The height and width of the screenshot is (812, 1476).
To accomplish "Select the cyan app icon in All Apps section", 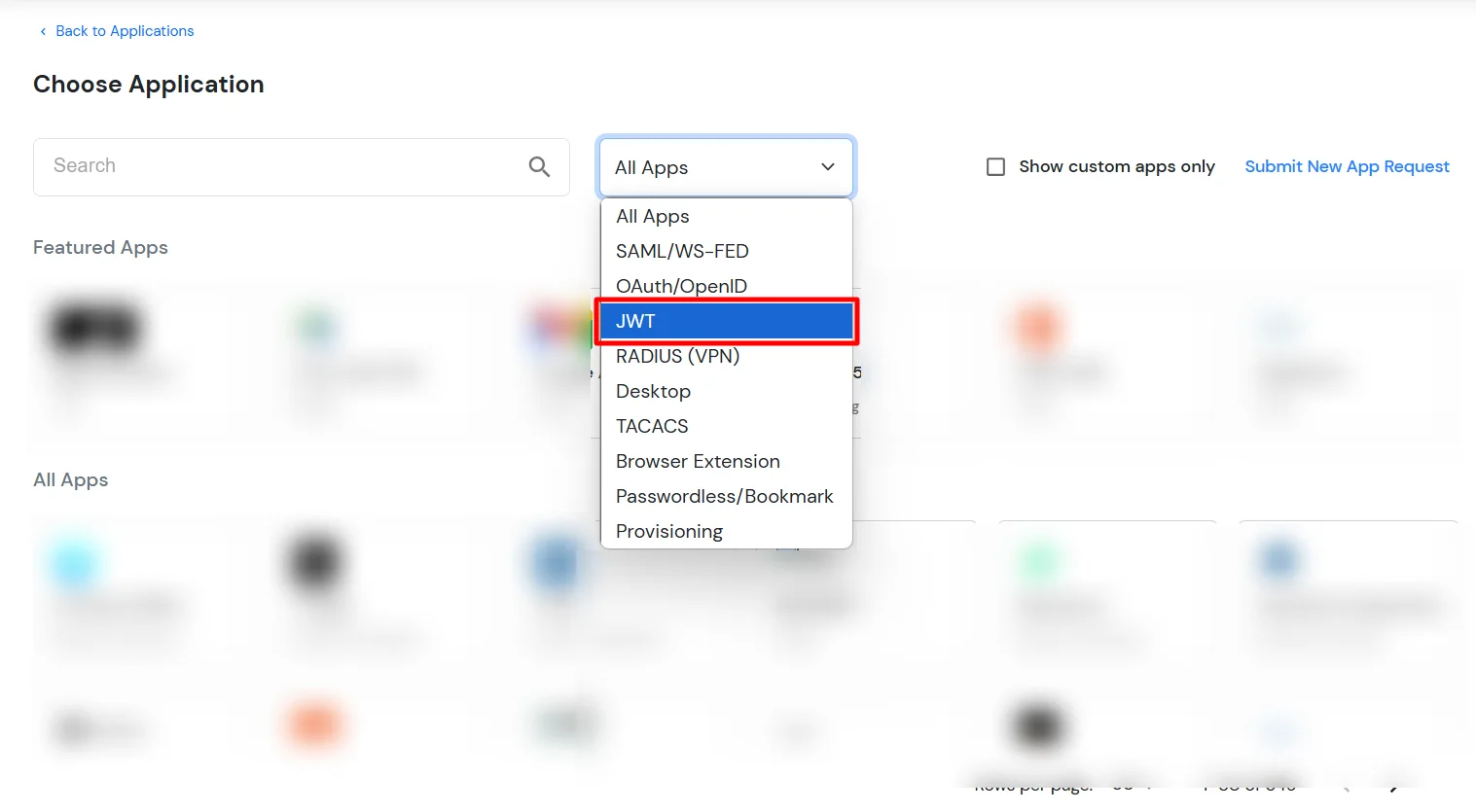I will (x=75, y=562).
